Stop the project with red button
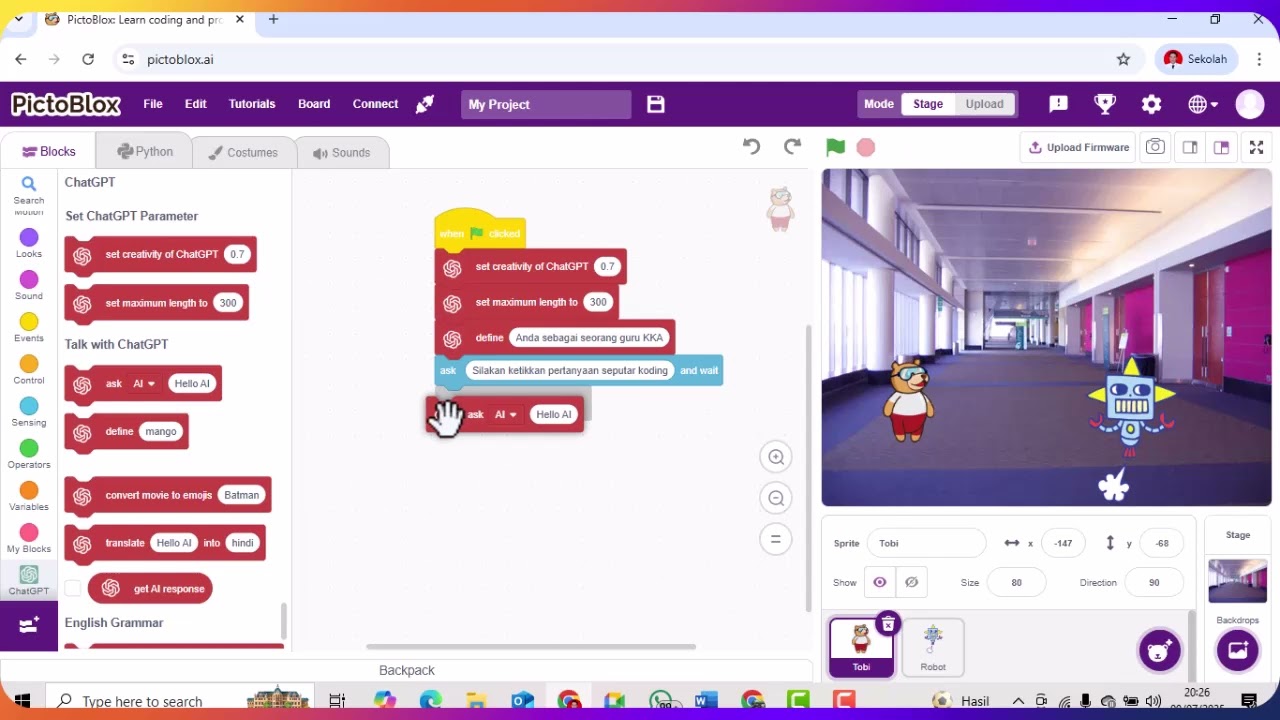The height and width of the screenshot is (720, 1280). [866, 147]
